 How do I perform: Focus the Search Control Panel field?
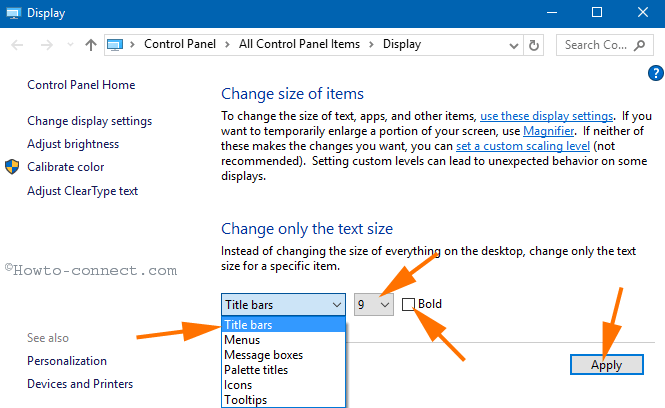[604, 45]
